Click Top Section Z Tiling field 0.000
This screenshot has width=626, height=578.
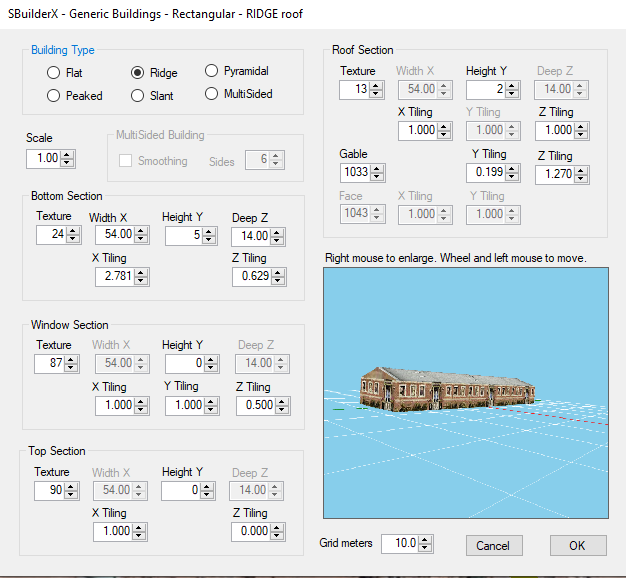[250, 532]
